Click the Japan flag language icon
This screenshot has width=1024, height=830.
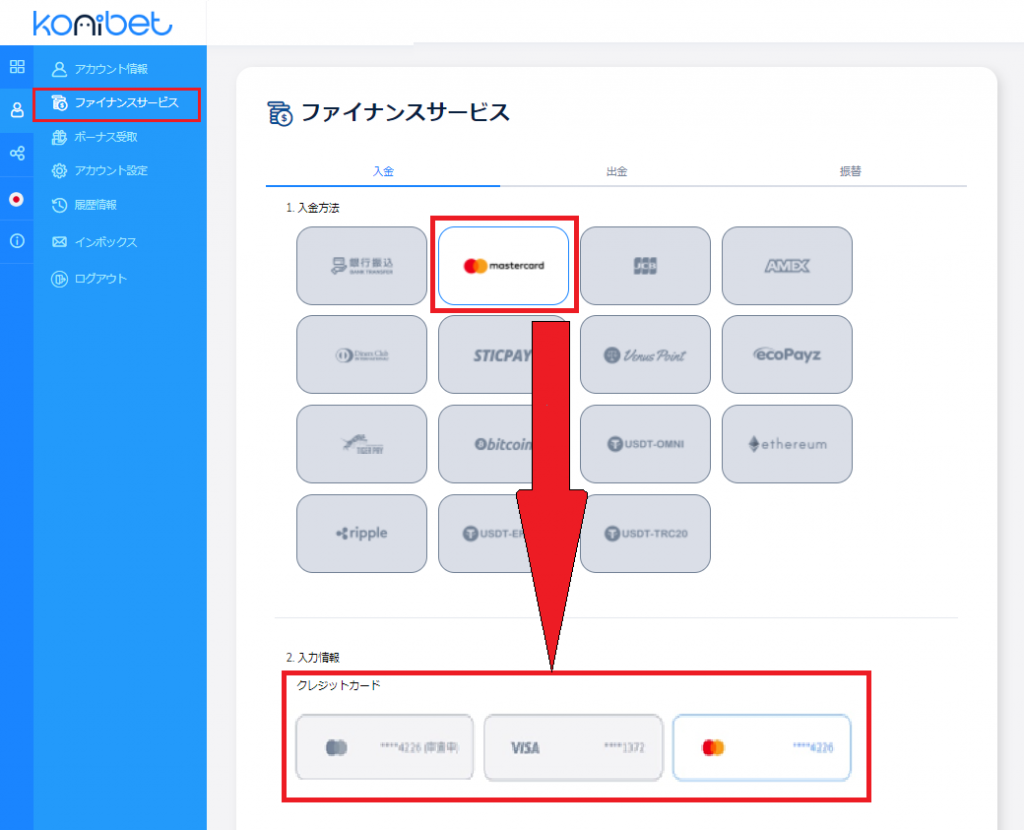tap(17, 199)
